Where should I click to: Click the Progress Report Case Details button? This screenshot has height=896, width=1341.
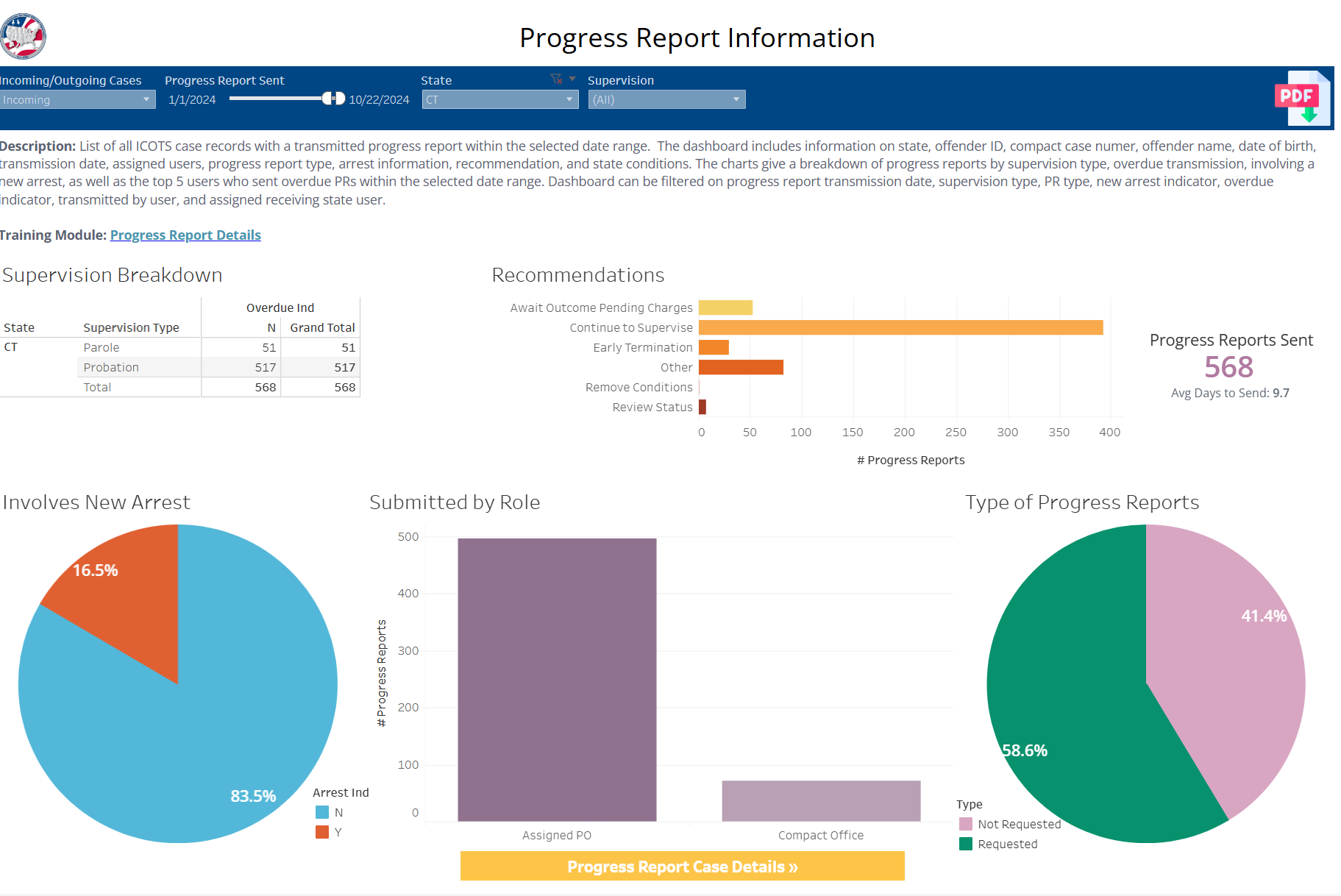click(682, 867)
